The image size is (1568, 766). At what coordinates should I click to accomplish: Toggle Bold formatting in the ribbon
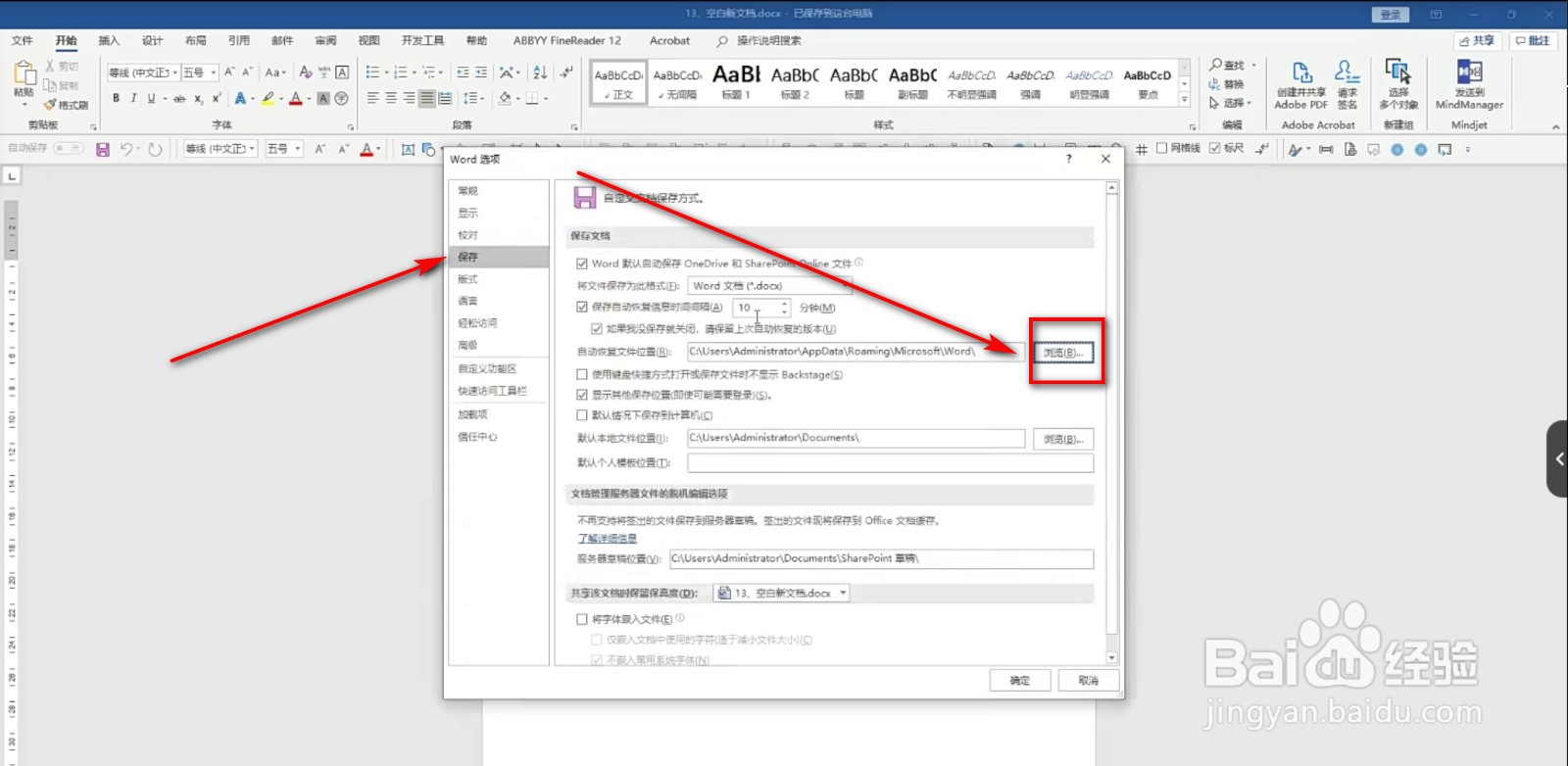tap(116, 98)
